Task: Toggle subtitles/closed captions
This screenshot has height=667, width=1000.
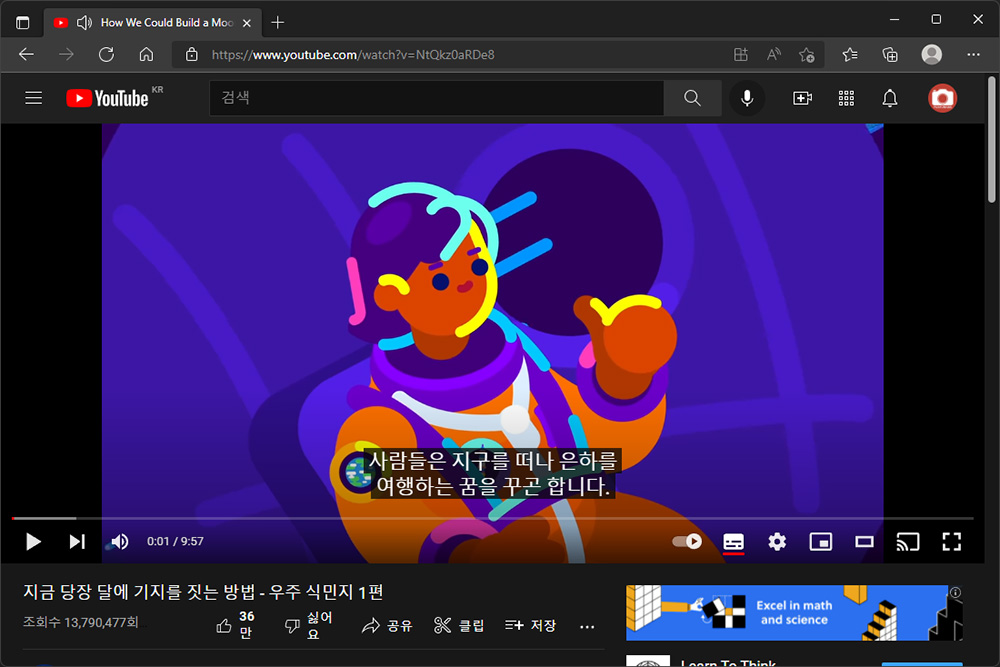Action: click(x=733, y=541)
